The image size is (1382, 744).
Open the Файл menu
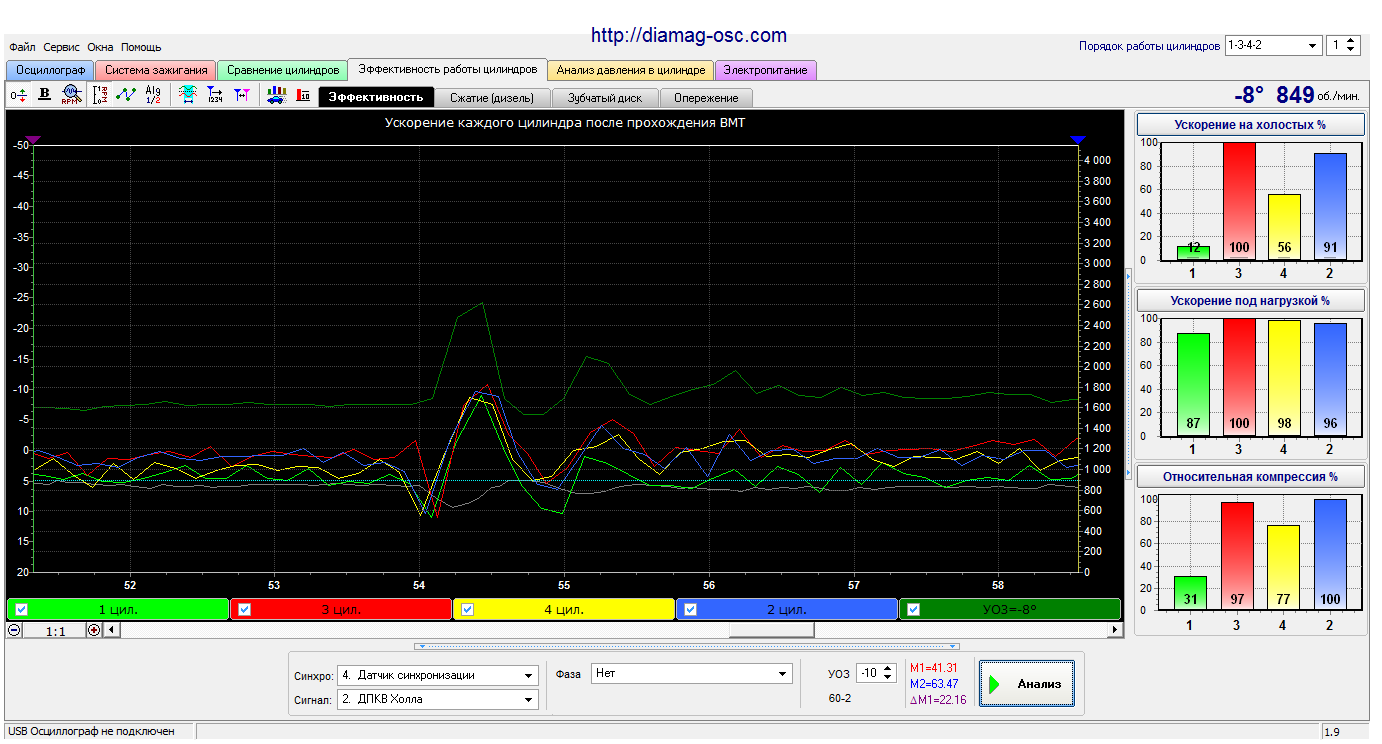(x=22, y=47)
